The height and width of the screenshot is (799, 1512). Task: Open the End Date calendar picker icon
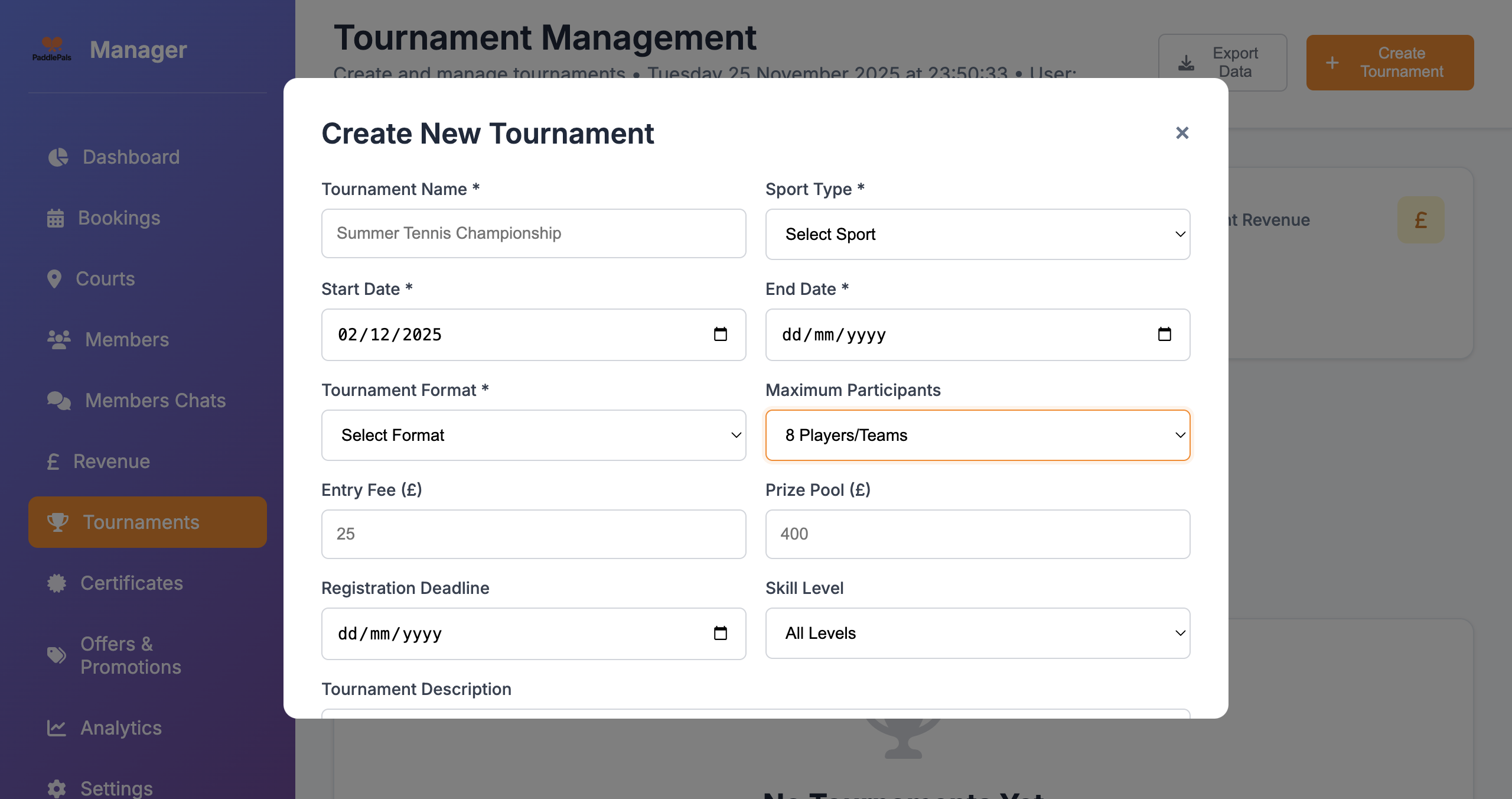click(1164, 334)
